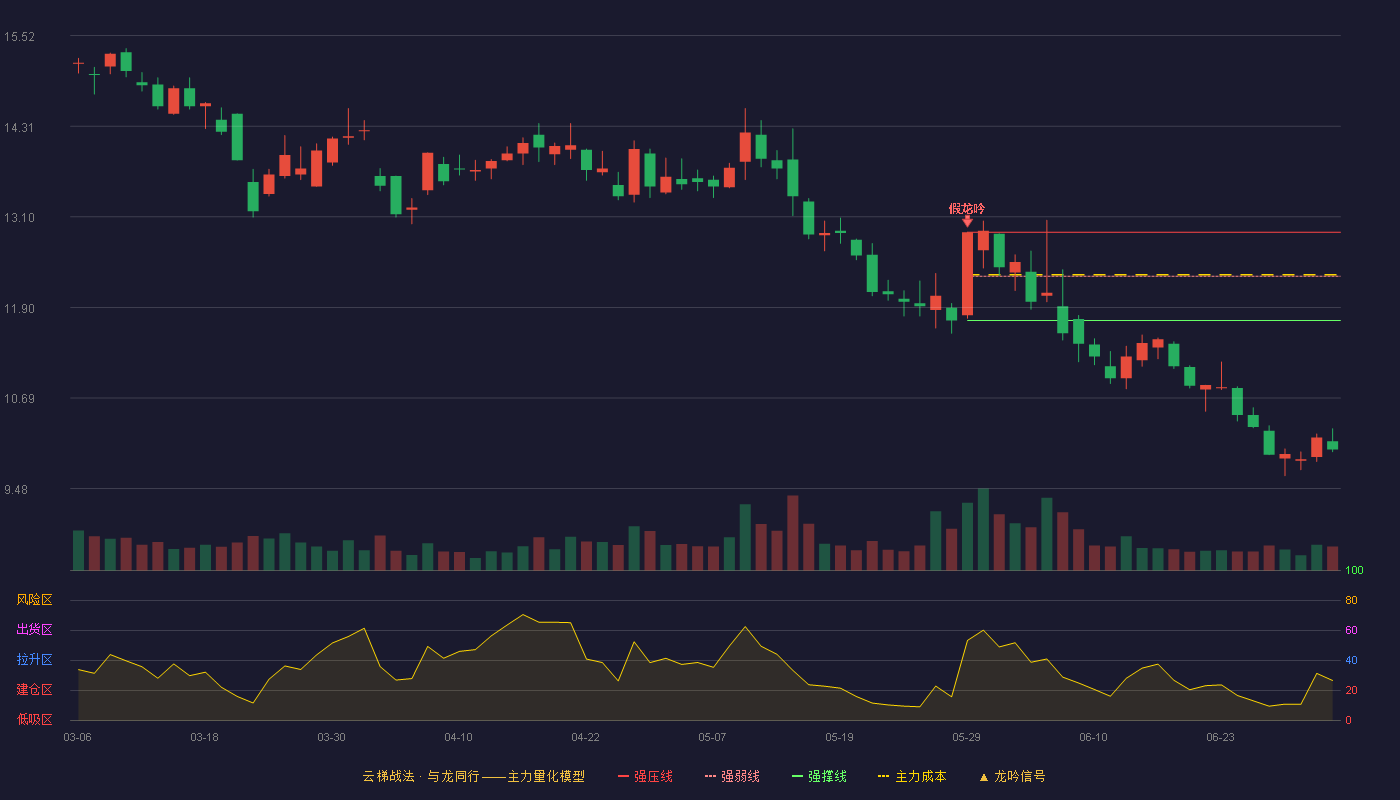The width and height of the screenshot is (1400, 800).
Task: Click the 05-19 date label
Action: pos(839,737)
